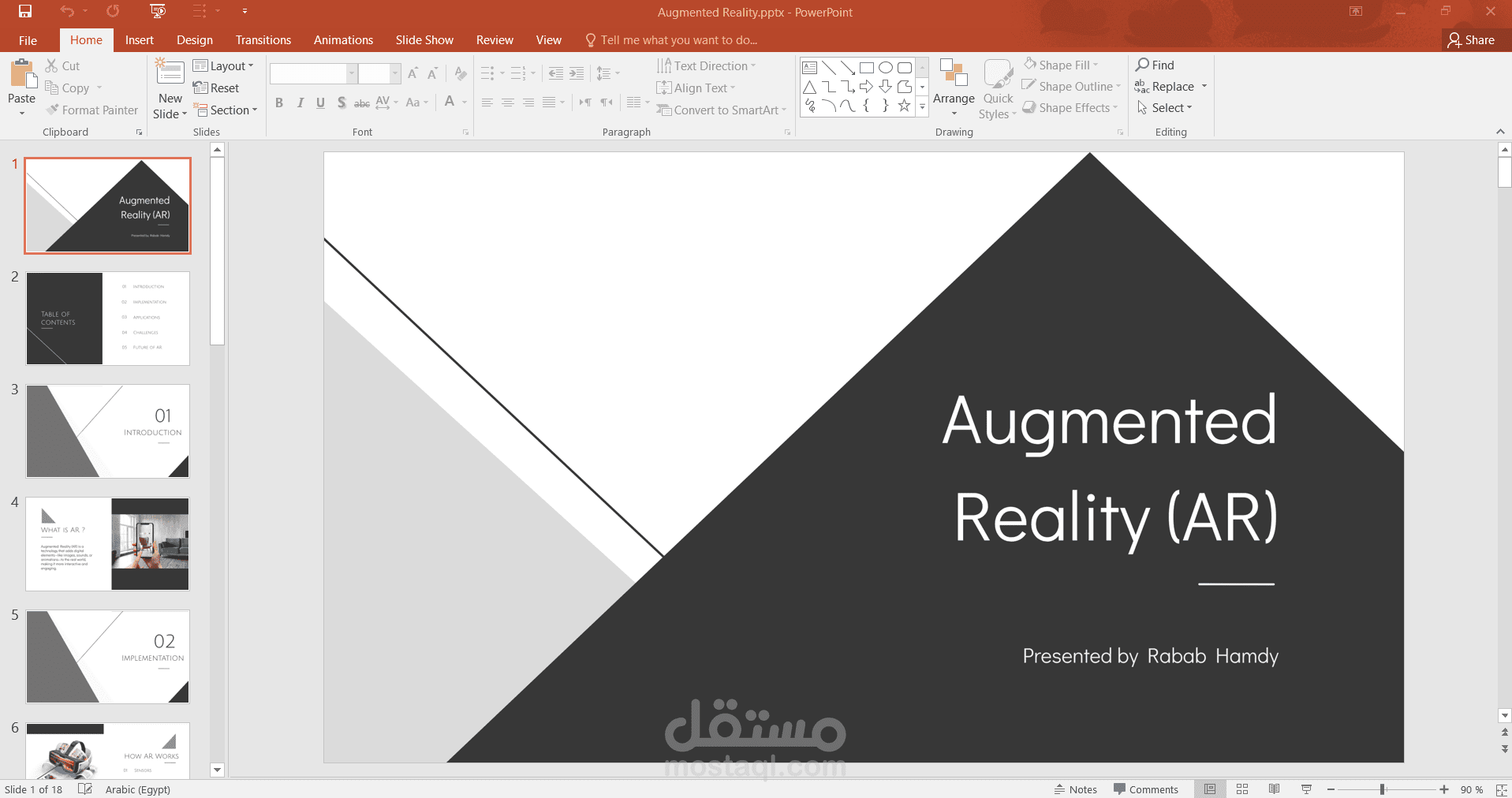Start slideshow from beginning icon in title bar

point(158,11)
